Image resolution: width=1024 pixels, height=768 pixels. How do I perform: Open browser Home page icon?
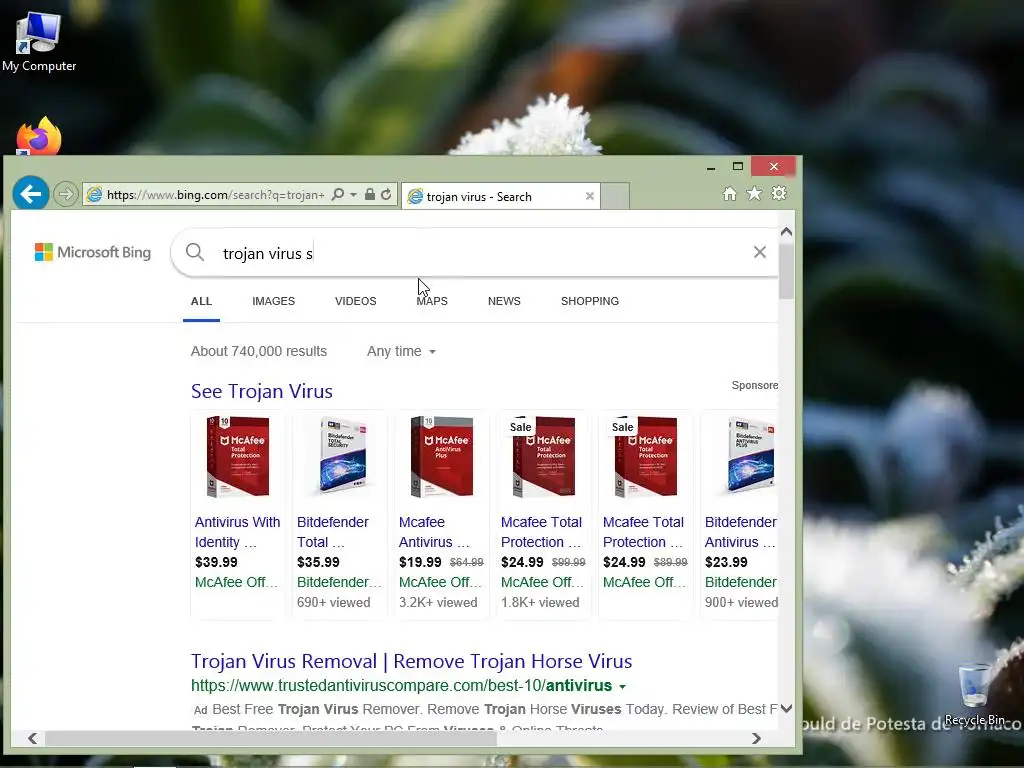click(x=729, y=193)
